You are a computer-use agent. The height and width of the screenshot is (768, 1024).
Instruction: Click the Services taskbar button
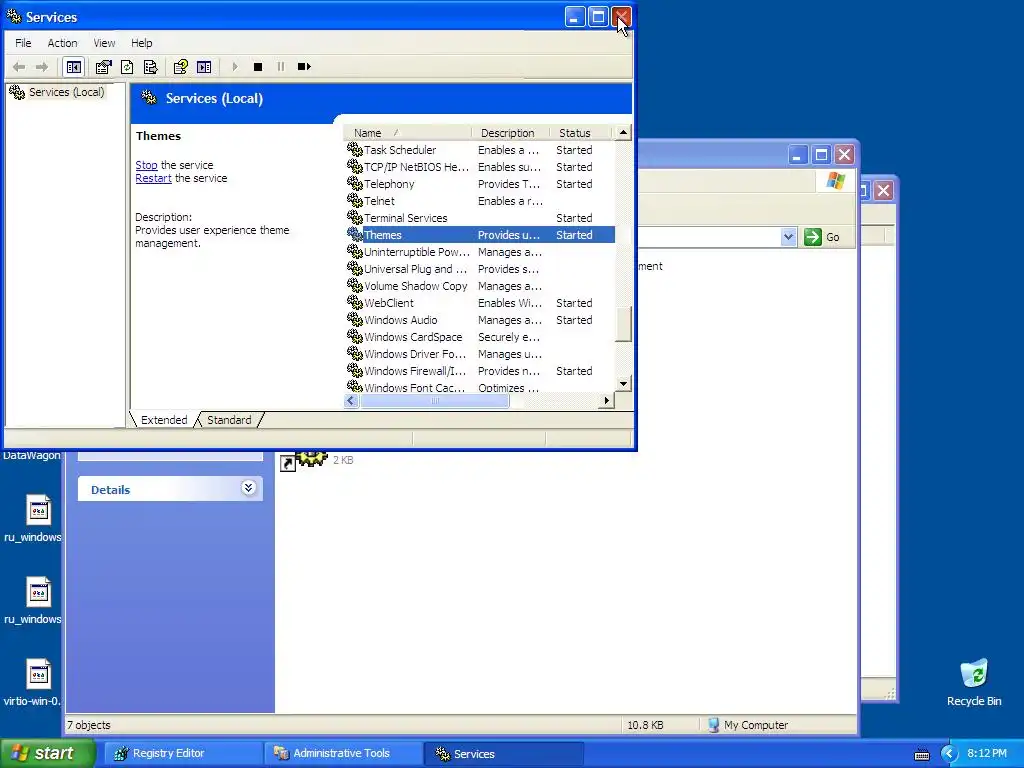[503, 754]
